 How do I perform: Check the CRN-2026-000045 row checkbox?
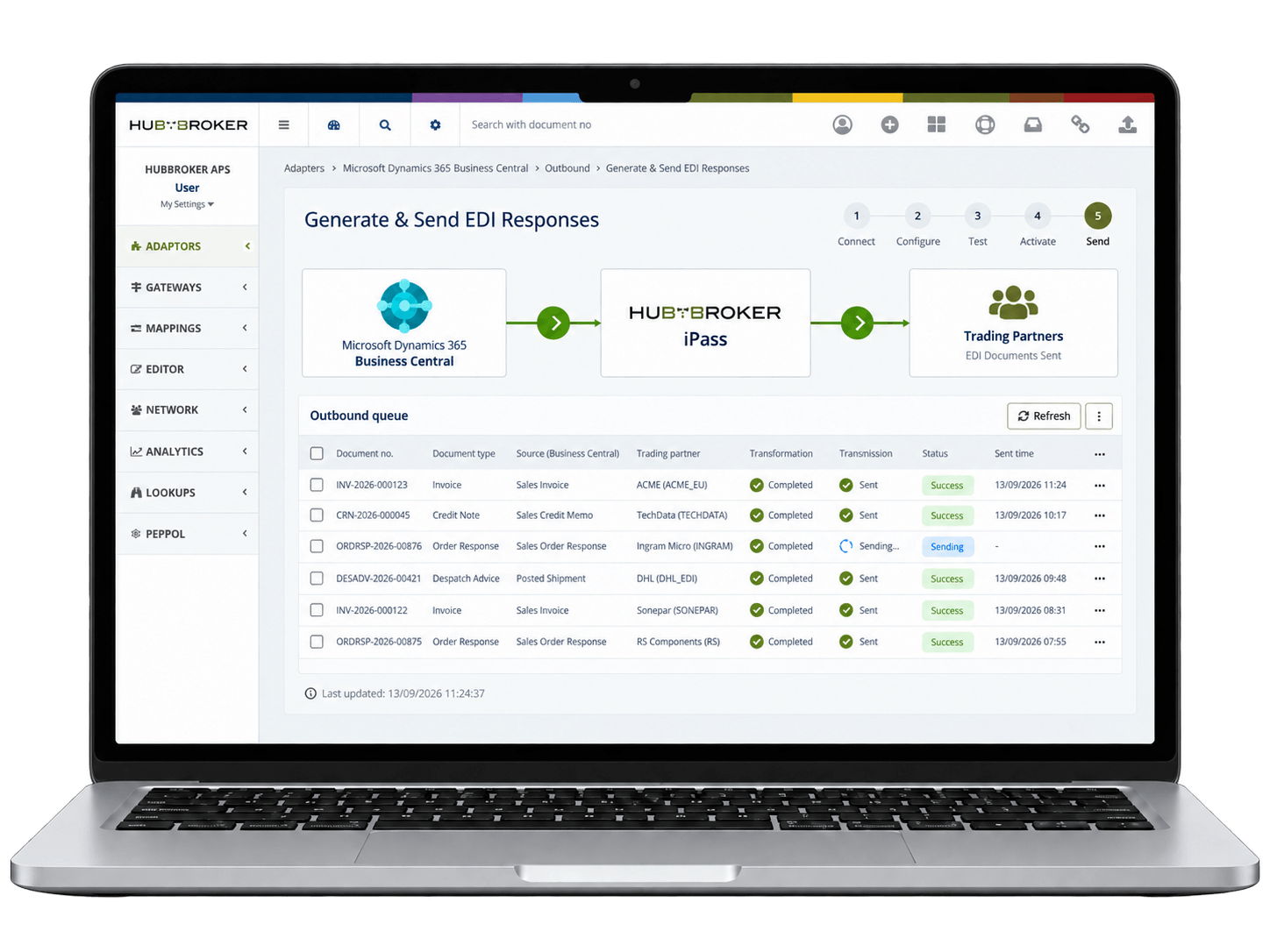(317, 515)
